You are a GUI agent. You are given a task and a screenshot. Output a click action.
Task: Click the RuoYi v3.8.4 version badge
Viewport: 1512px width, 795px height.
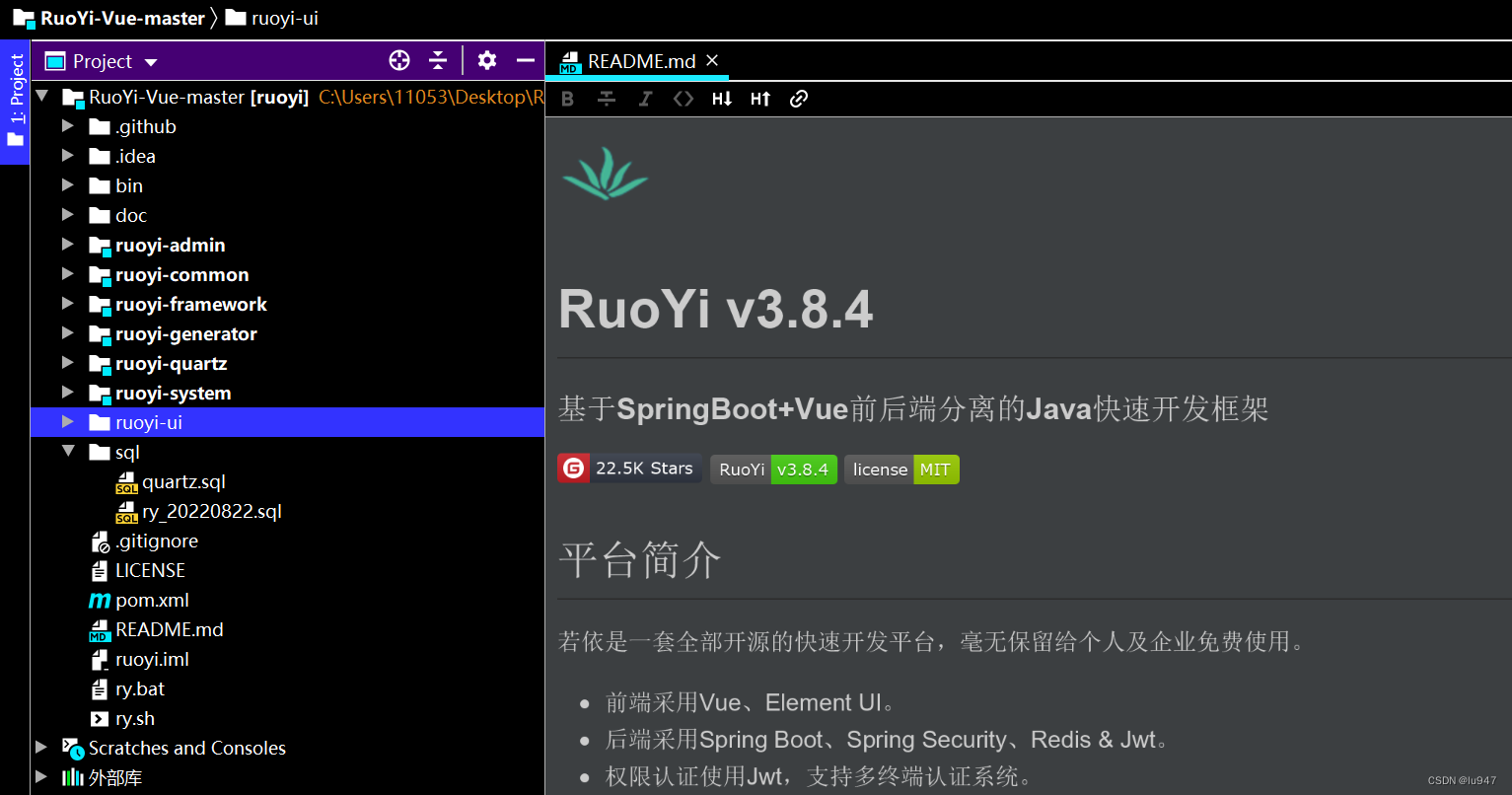pyautogui.click(x=774, y=469)
